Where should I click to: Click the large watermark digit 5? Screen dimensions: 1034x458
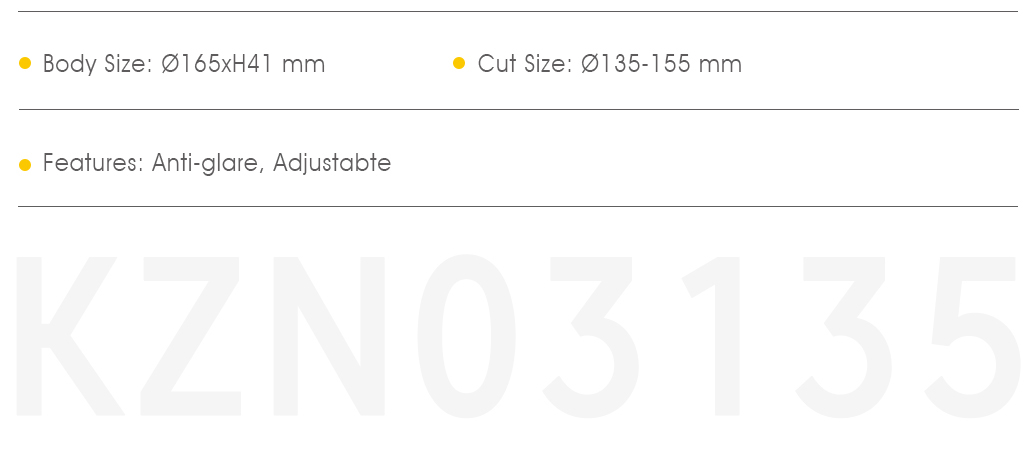(x=972, y=336)
